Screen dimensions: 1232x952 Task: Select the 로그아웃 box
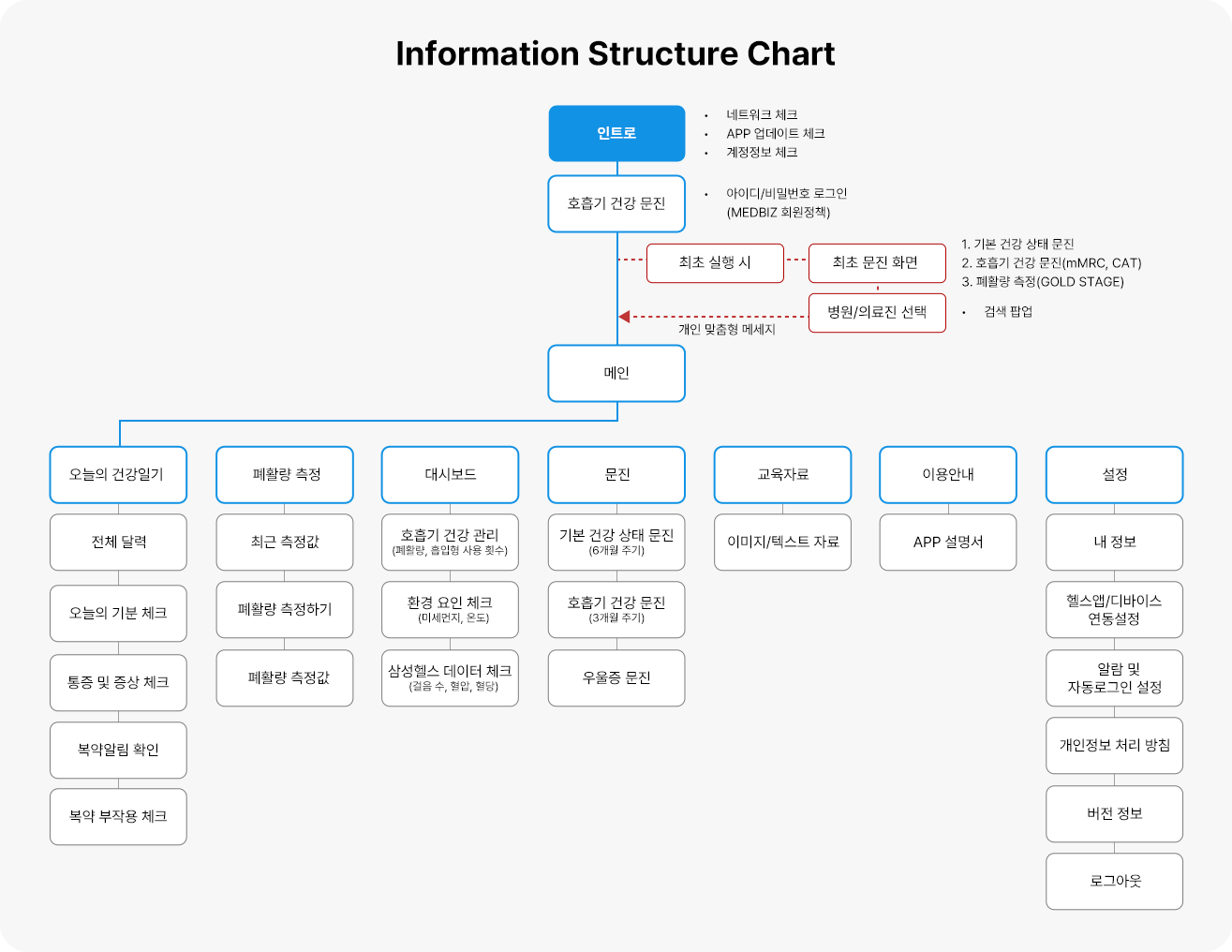1114,881
